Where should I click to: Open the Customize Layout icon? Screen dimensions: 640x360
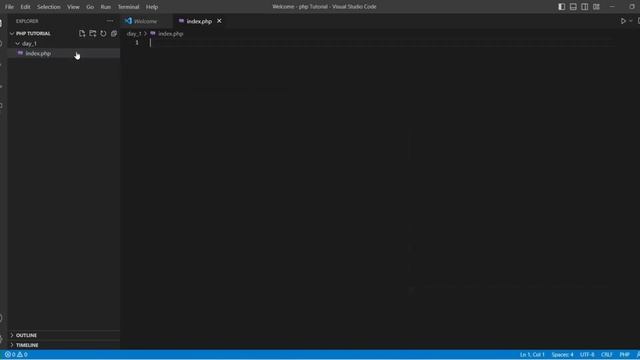coord(596,7)
